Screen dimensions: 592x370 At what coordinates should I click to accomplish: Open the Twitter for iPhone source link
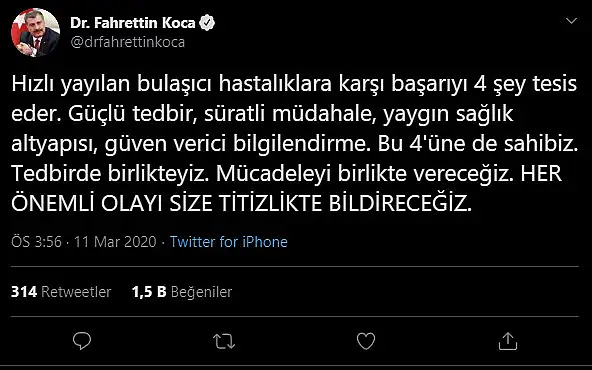(x=228, y=242)
